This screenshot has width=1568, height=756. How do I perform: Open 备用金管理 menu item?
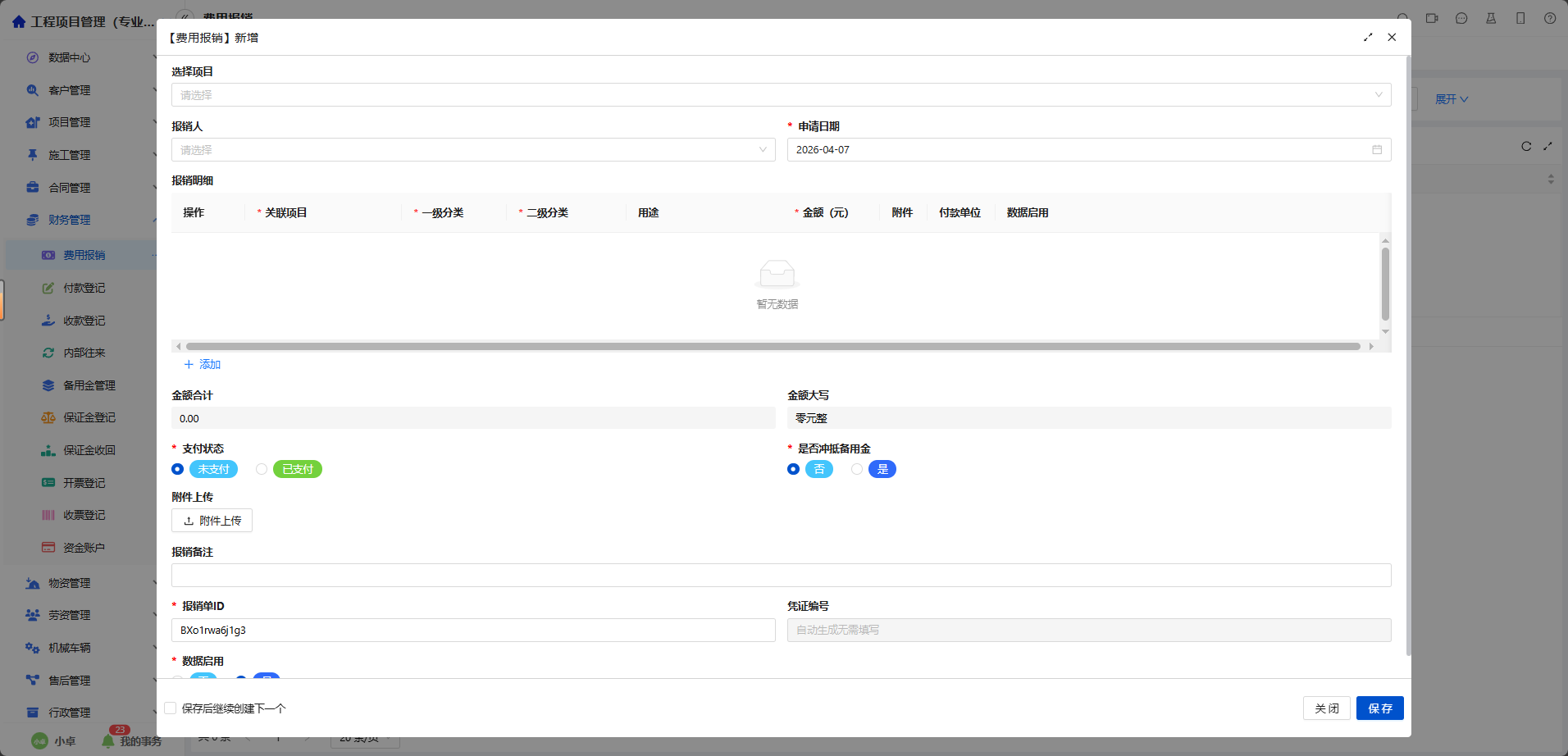point(89,385)
